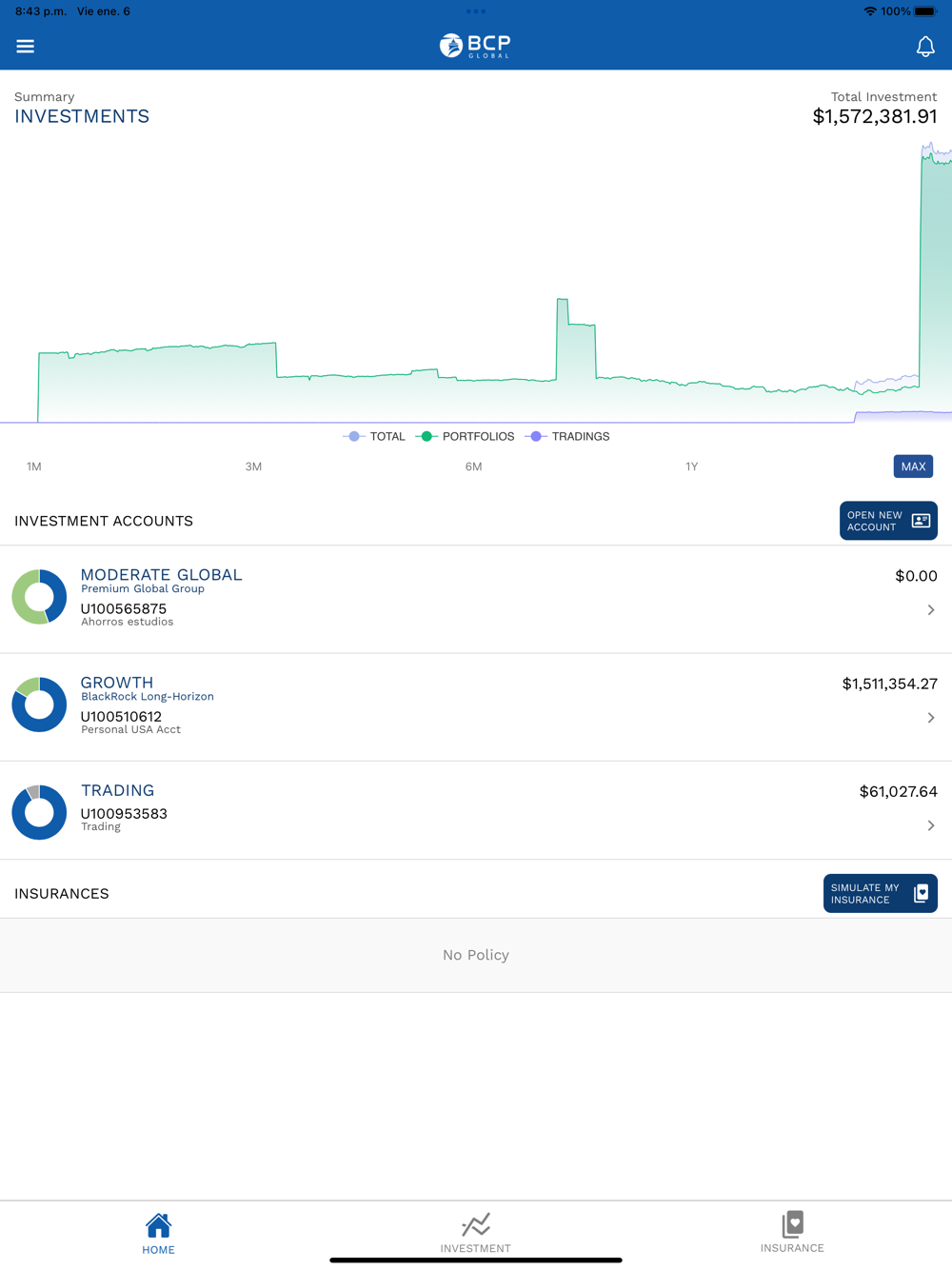Click Open New Account button
The image size is (952, 1270).
[888, 521]
